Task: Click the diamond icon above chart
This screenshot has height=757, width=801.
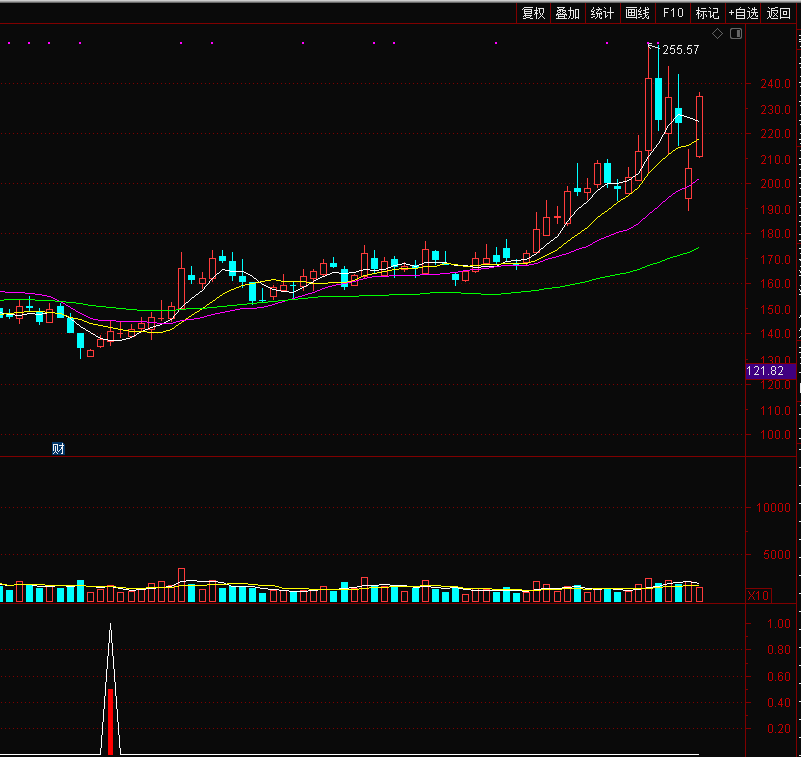Action: pos(718,34)
